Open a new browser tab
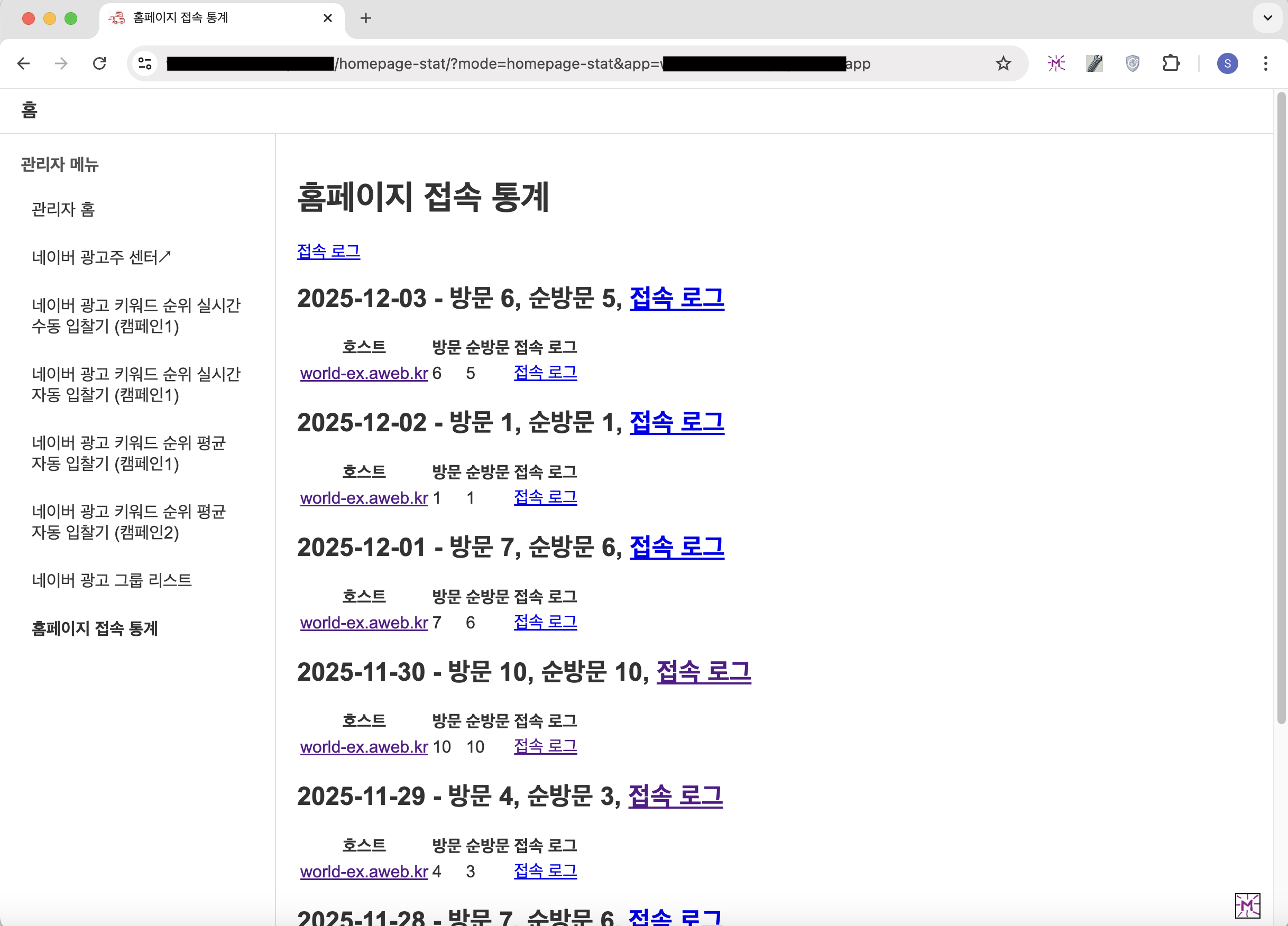The width and height of the screenshot is (1288, 926). click(x=366, y=18)
